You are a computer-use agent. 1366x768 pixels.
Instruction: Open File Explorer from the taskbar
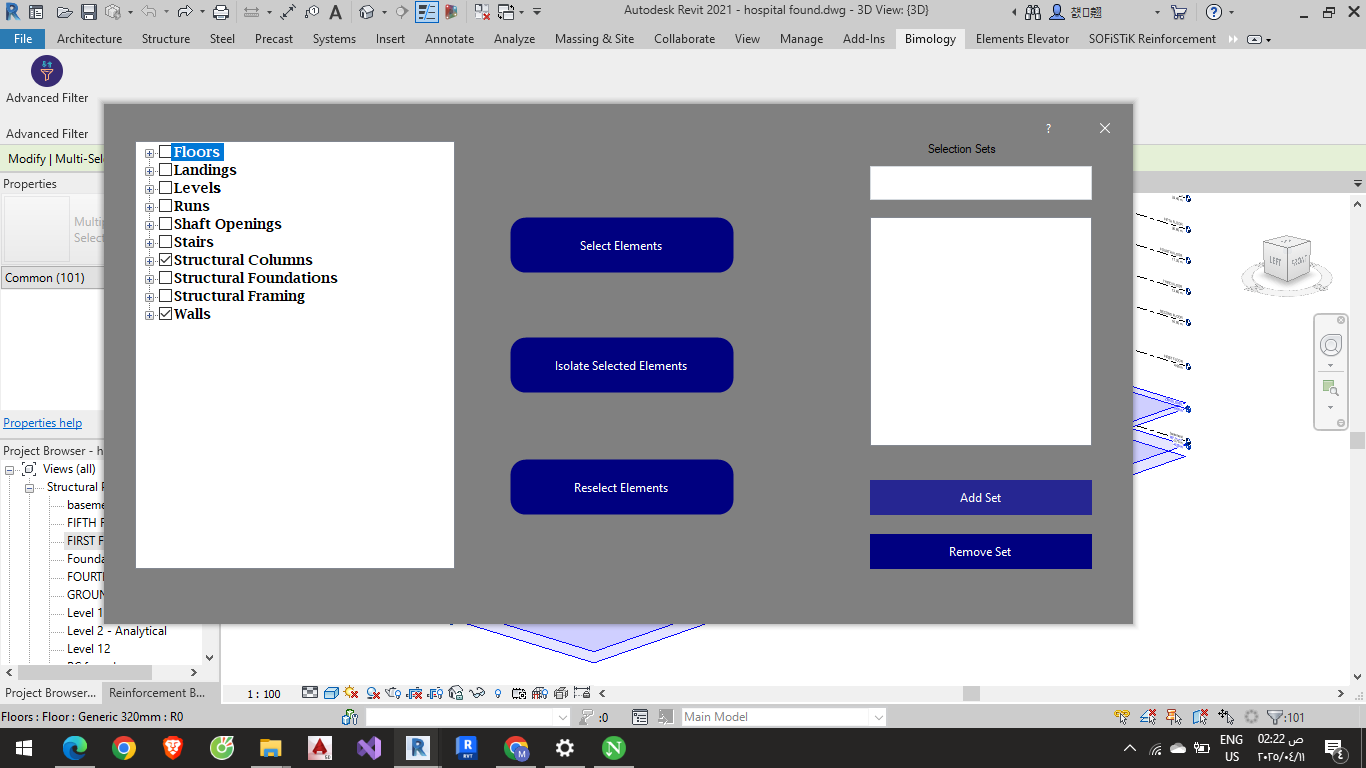pyautogui.click(x=271, y=747)
